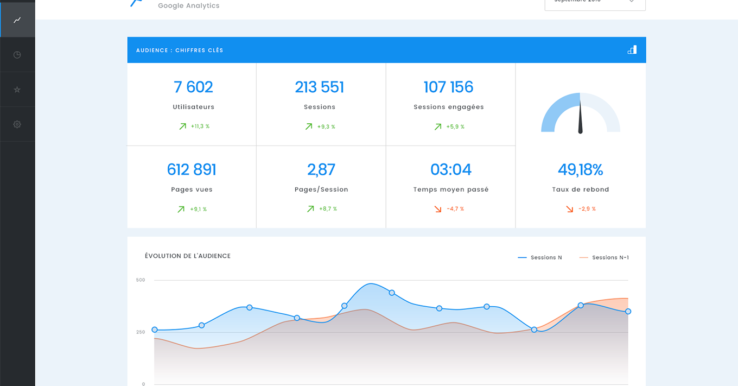Screen dimensions: 738x386
Task: Click the -2,9 % change value
Action: [587, 209]
